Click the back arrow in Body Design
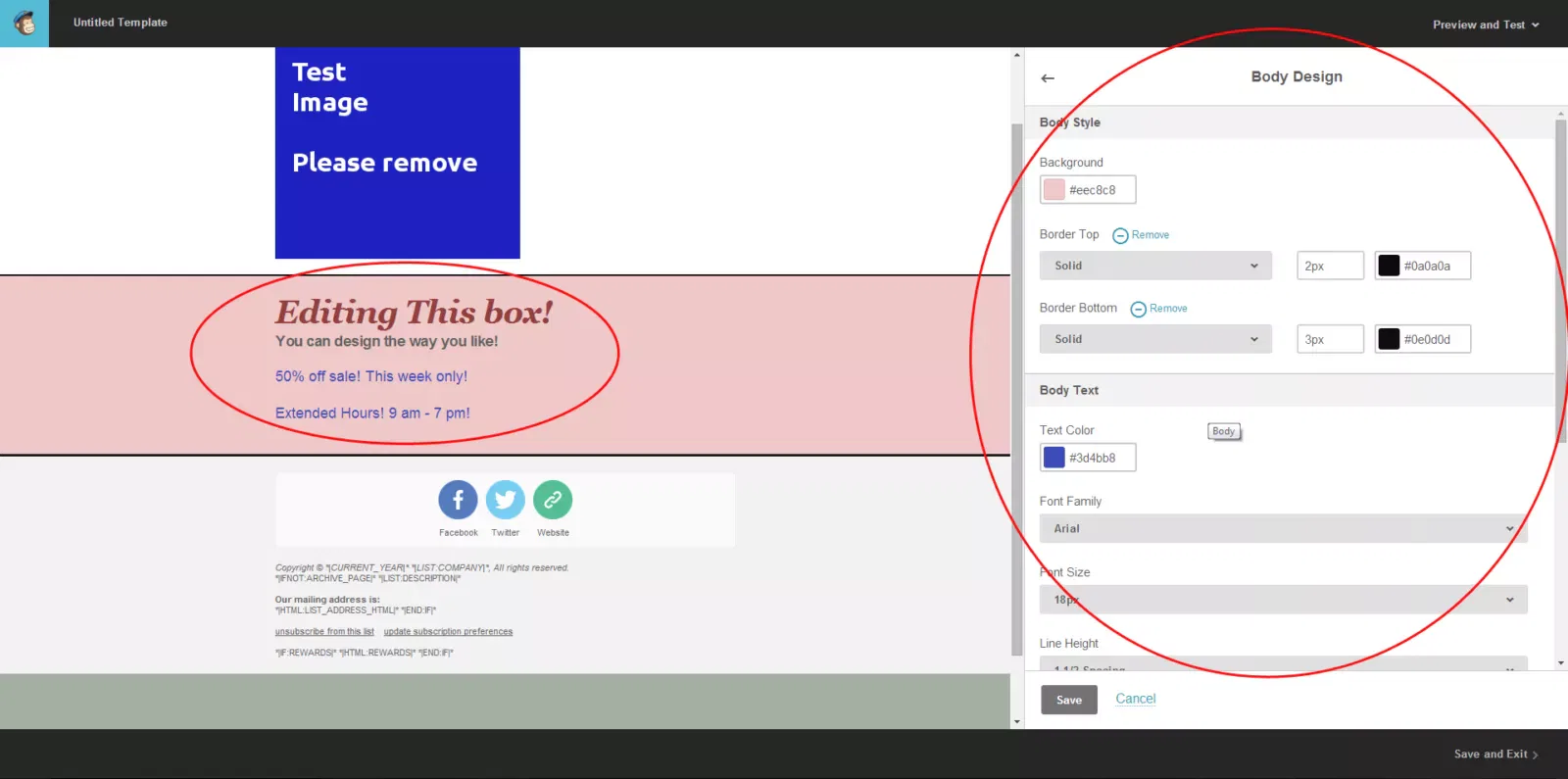 pos(1048,78)
